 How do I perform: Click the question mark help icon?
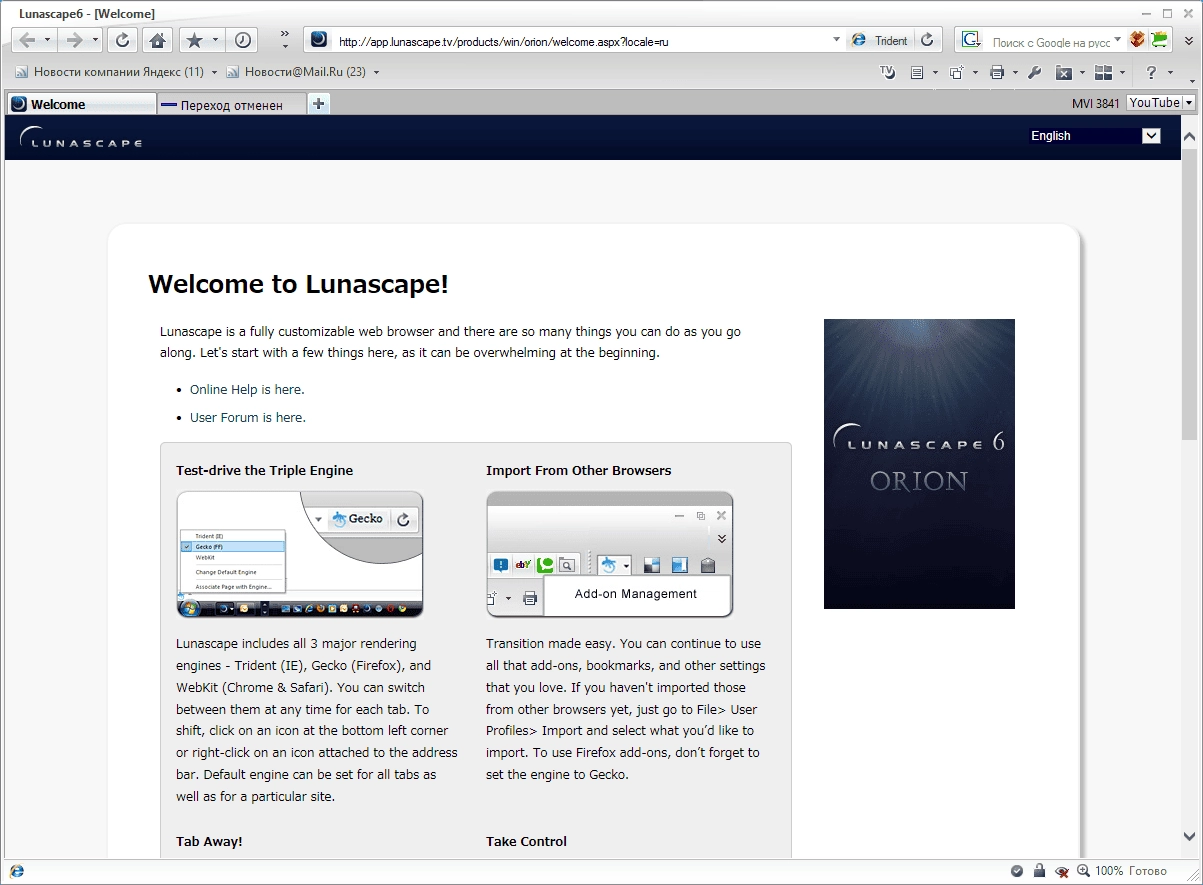1152,72
